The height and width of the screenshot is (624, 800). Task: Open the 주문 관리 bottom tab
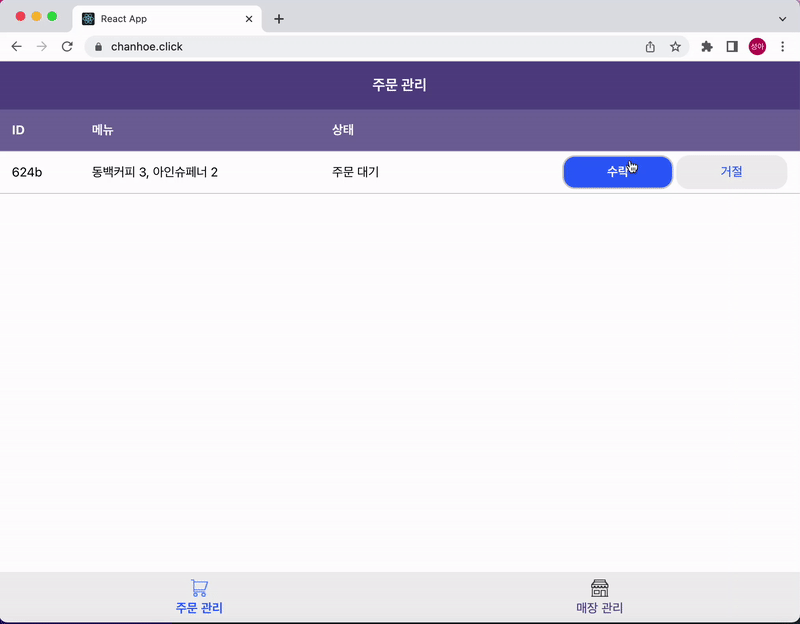[199, 597]
